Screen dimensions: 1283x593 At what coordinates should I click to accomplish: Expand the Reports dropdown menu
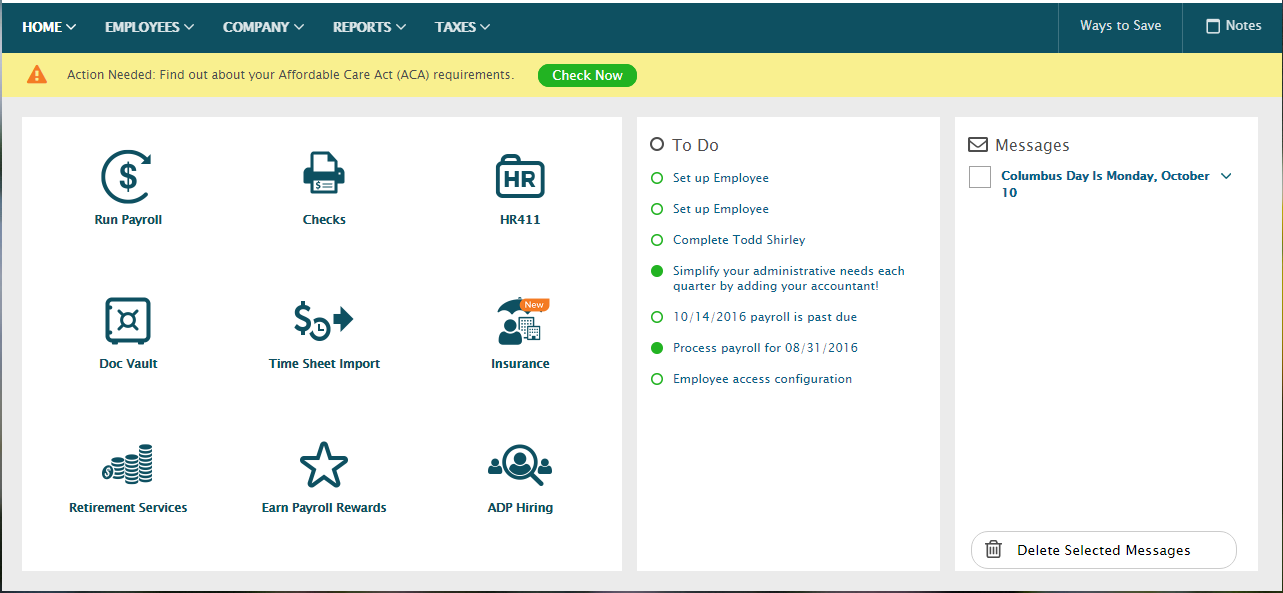pos(369,27)
